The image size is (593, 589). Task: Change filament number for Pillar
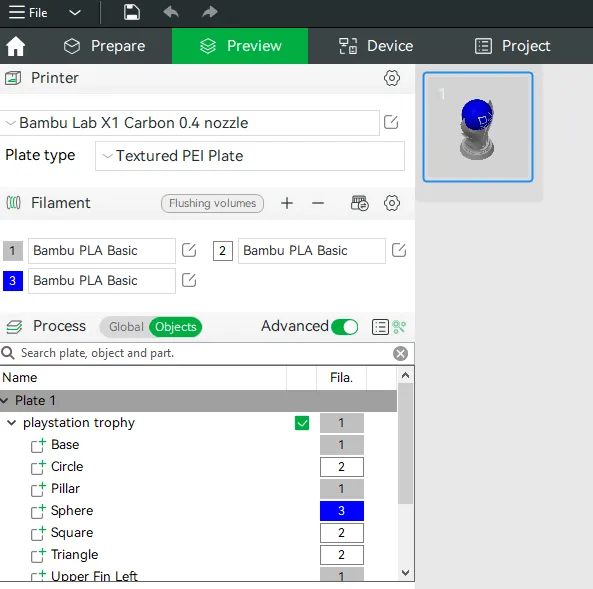click(x=342, y=489)
